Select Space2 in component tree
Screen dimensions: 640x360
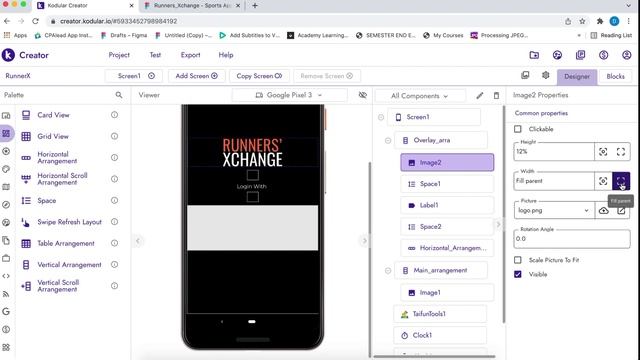[447, 227]
